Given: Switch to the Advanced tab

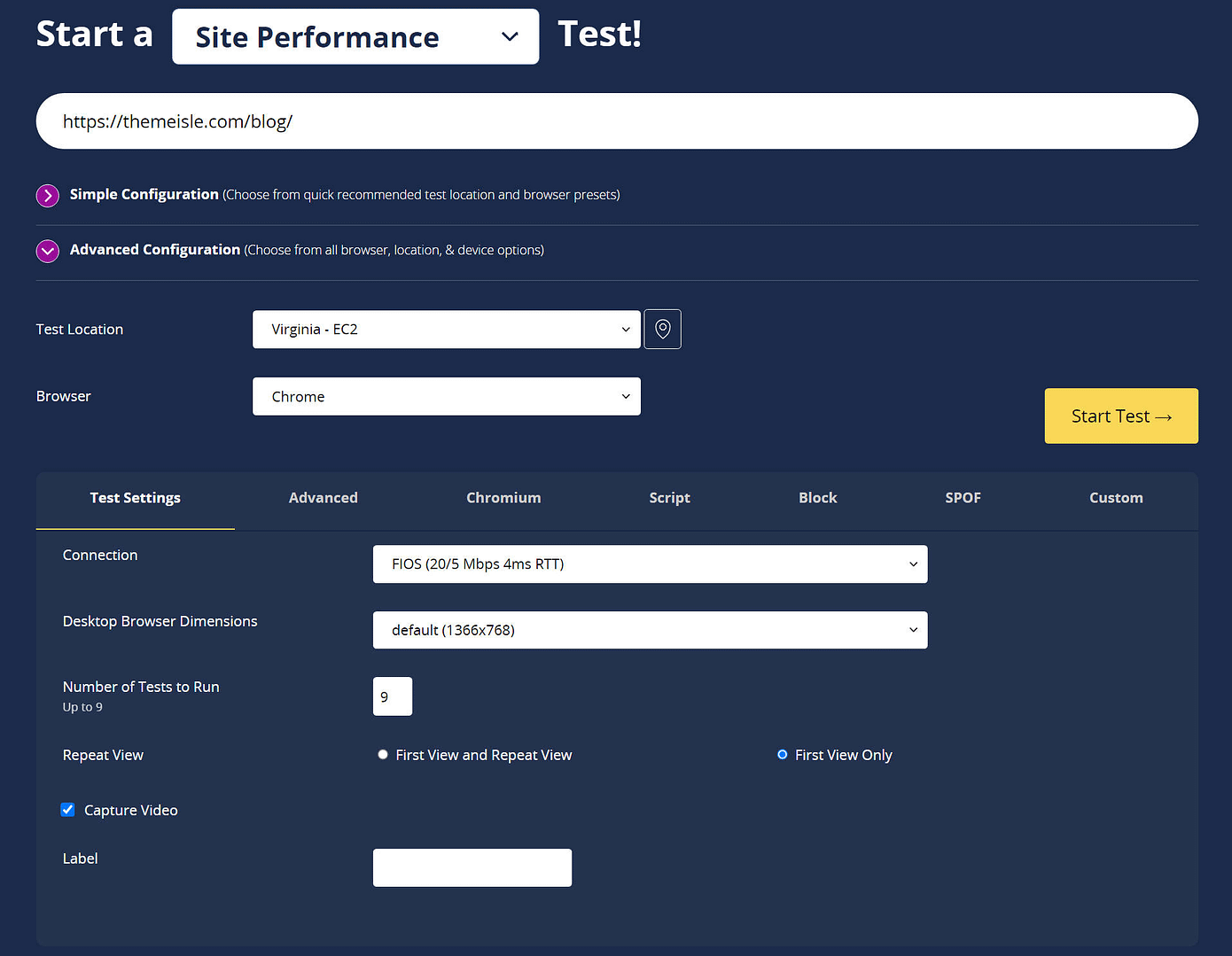Looking at the screenshot, I should pos(323,497).
